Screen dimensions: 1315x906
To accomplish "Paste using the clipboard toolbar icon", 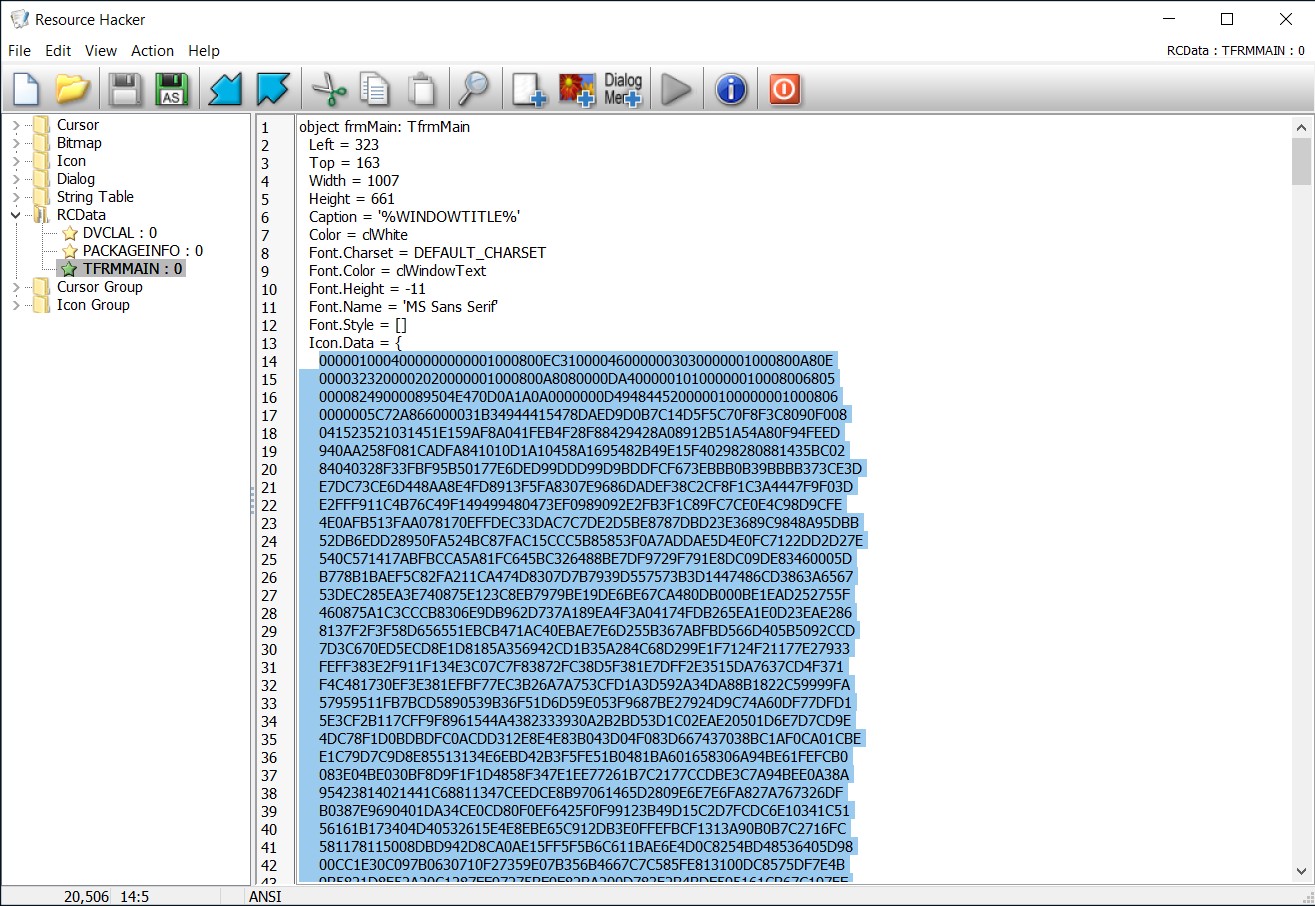I will pyautogui.click(x=422, y=89).
